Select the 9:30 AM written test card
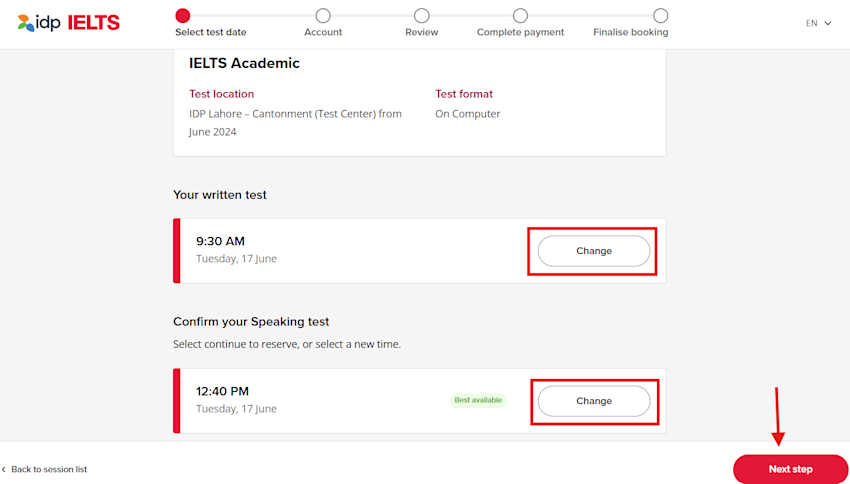Image resolution: width=850 pixels, height=484 pixels. point(420,251)
